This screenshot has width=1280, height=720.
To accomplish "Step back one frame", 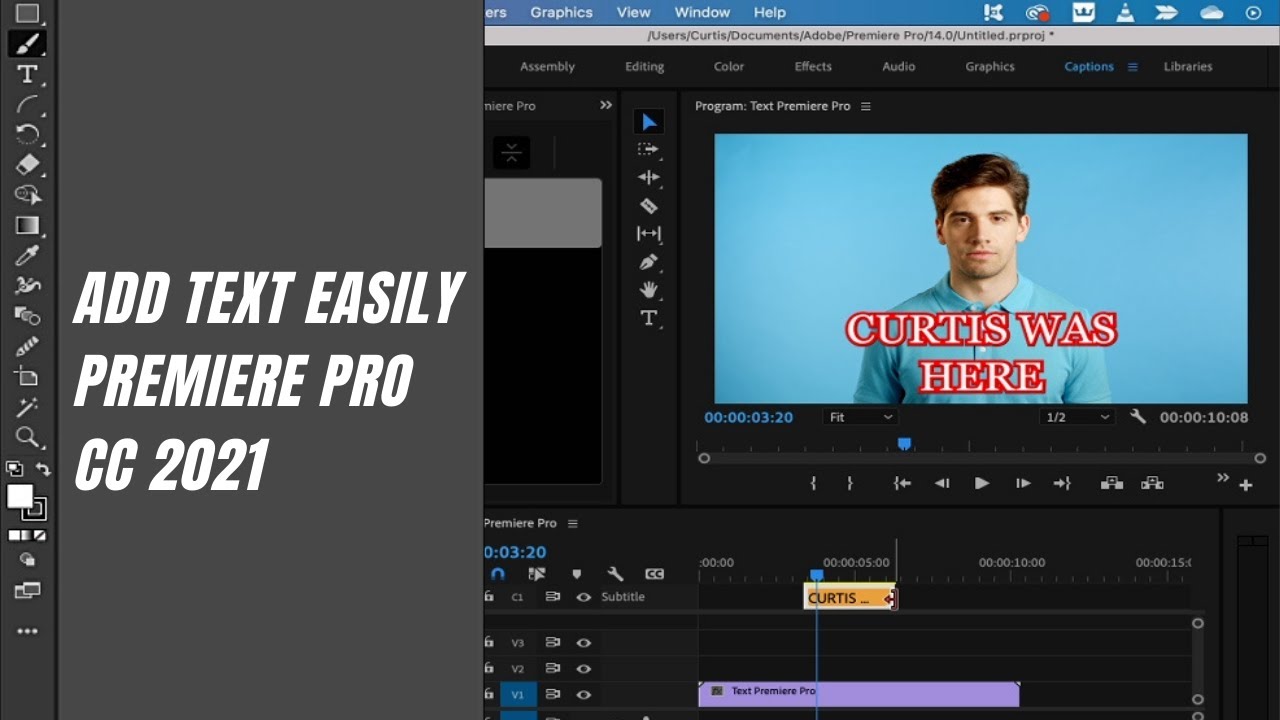I will [942, 483].
